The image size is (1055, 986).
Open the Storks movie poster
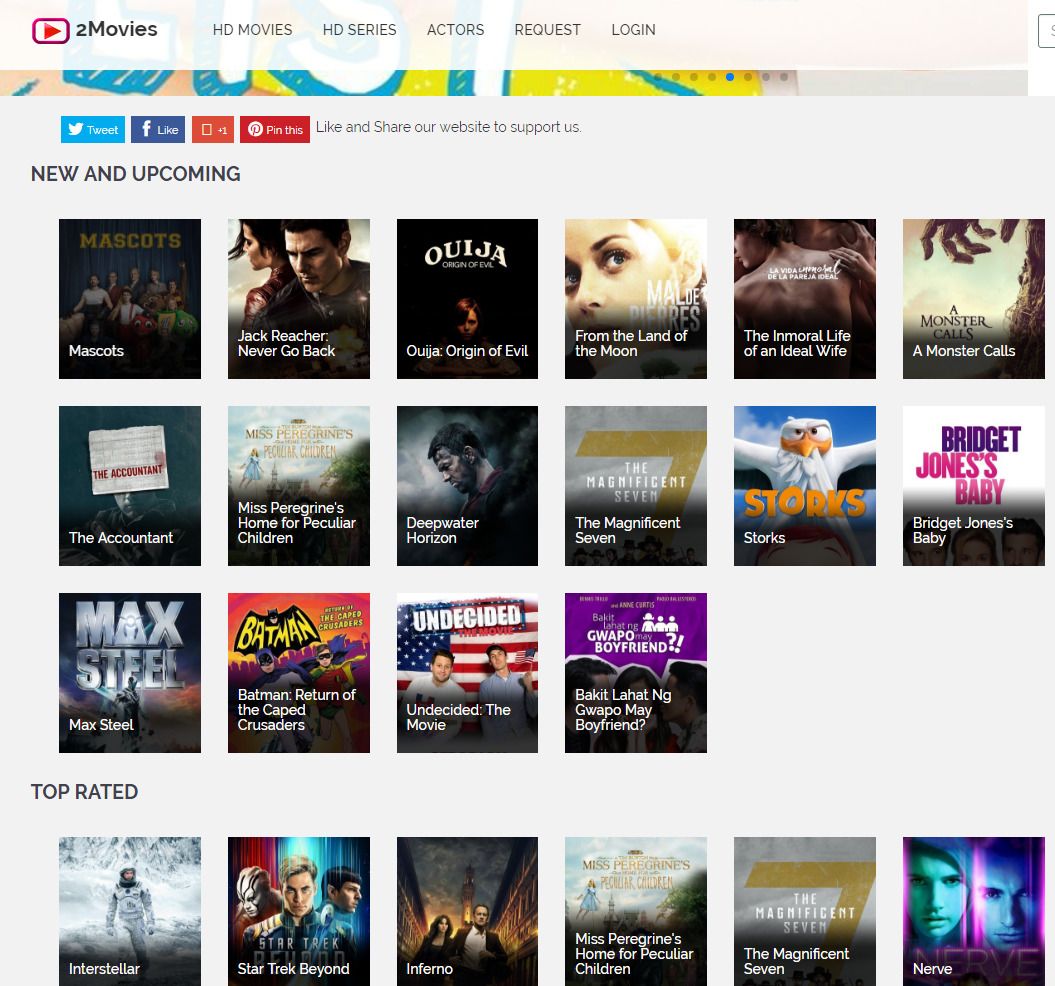pos(805,486)
